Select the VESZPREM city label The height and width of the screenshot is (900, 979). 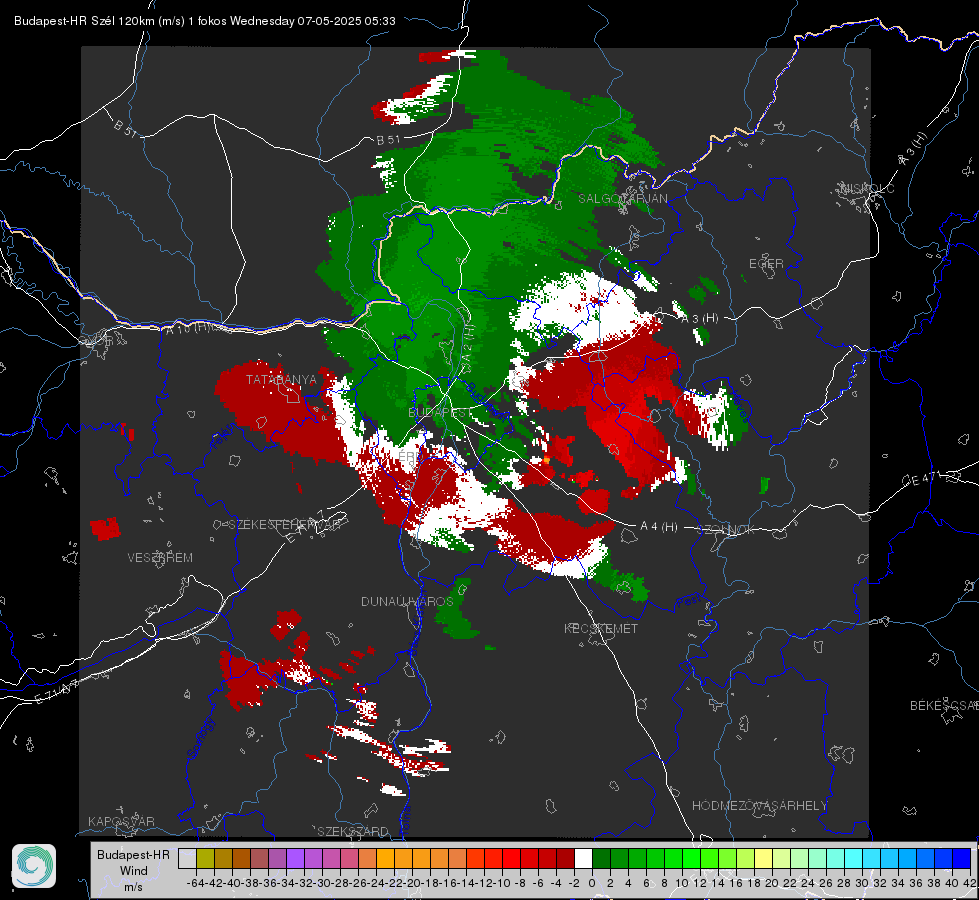coord(160,558)
